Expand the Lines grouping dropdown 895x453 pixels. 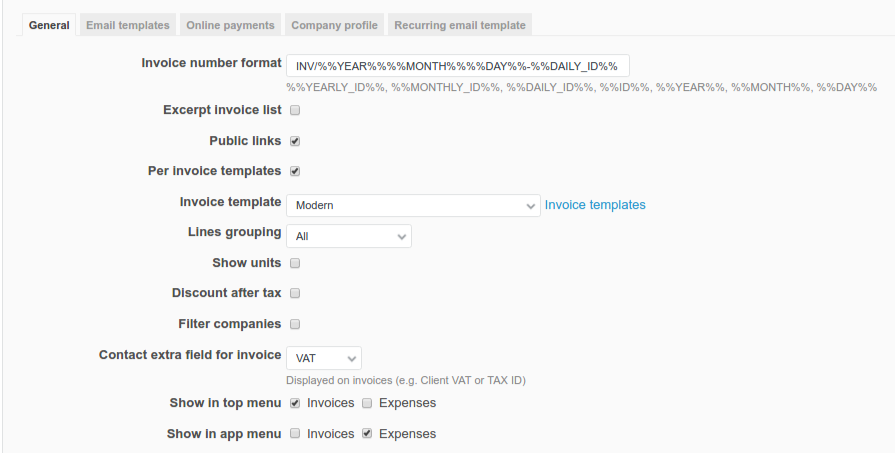348,236
